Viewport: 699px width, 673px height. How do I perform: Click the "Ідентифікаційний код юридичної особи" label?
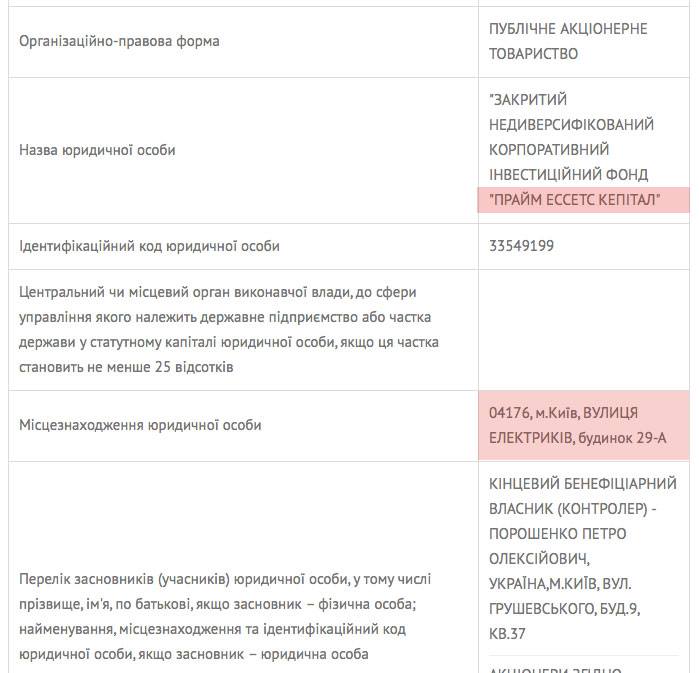pyautogui.click(x=150, y=246)
